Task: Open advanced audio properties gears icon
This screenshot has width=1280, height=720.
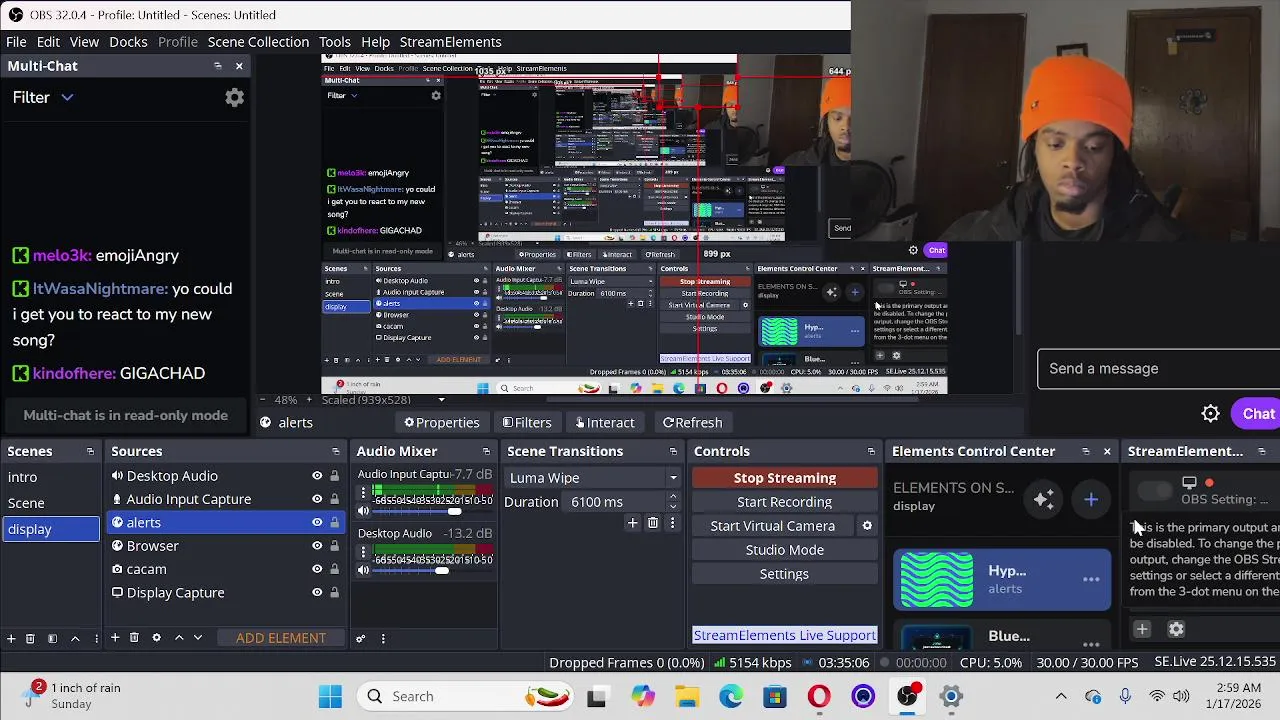Action: pyautogui.click(x=361, y=638)
